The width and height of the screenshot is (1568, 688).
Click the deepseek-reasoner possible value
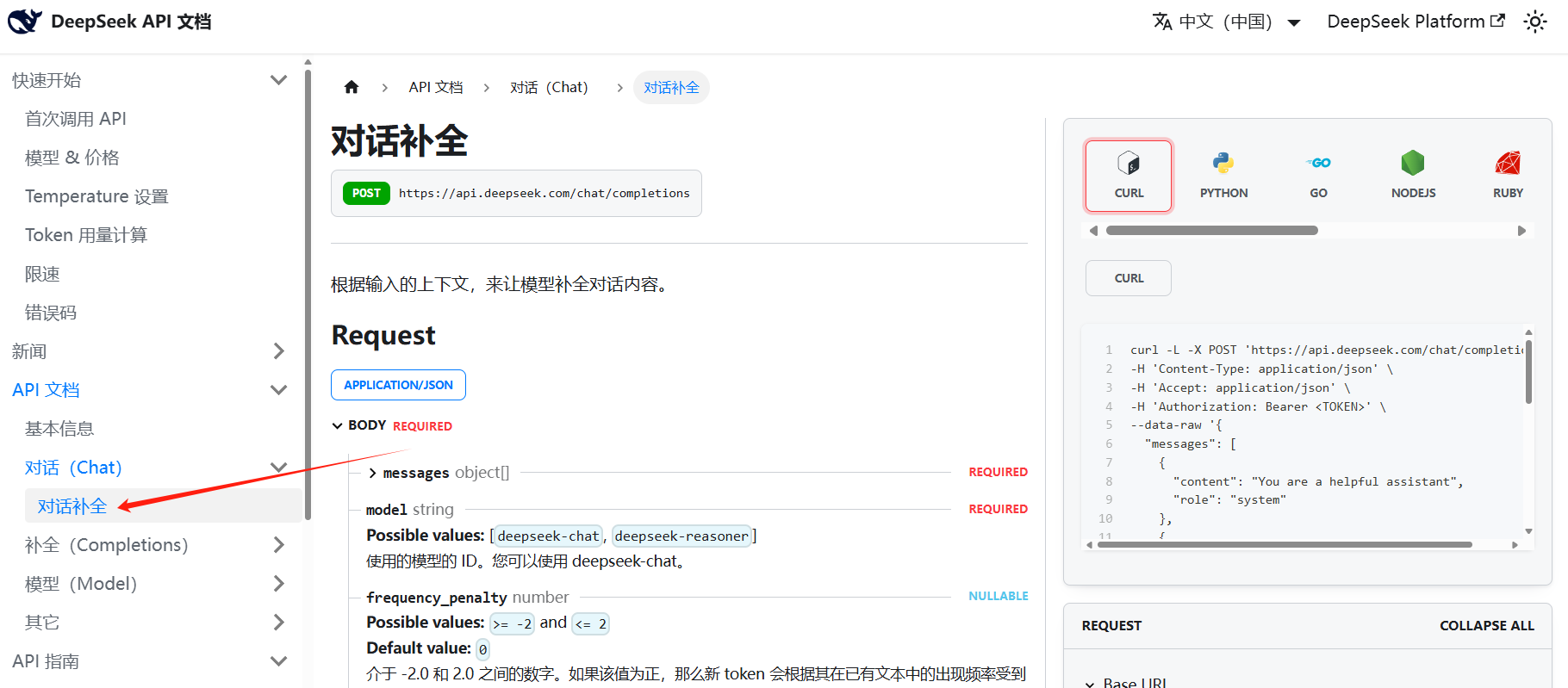tap(681, 536)
